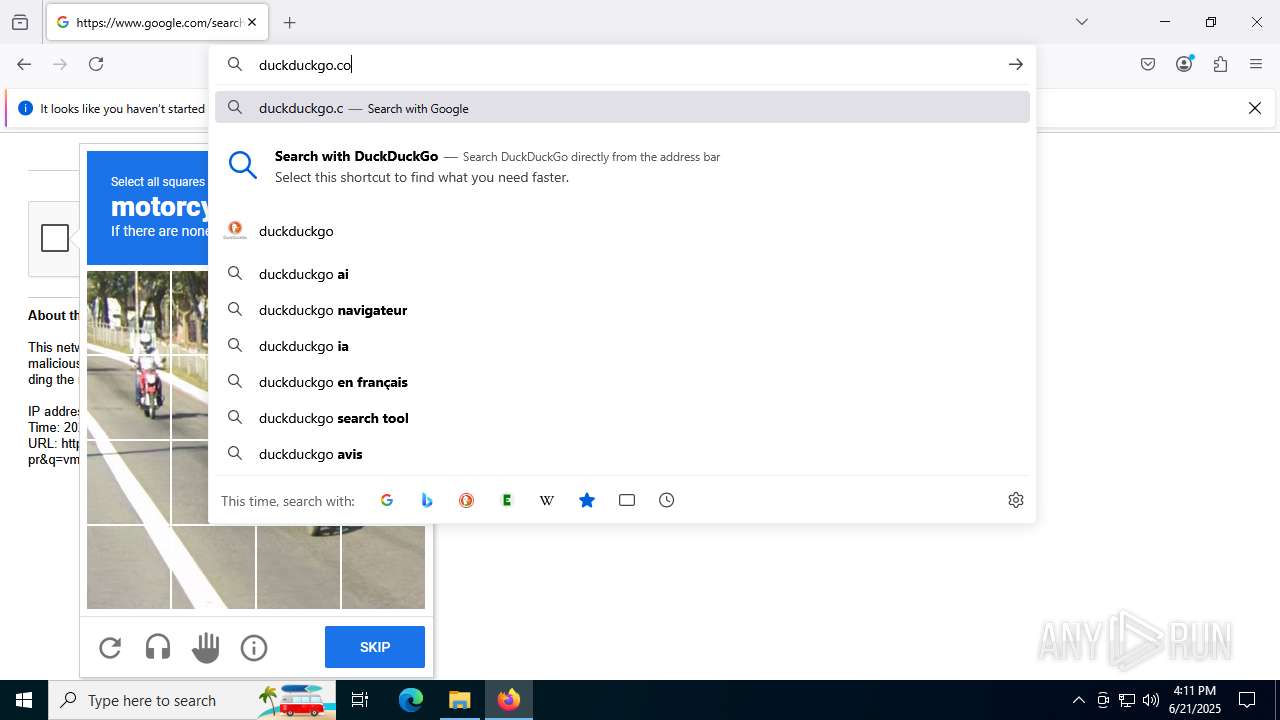Search this time with Wikipedia icon
The image size is (1280, 720).
click(547, 500)
